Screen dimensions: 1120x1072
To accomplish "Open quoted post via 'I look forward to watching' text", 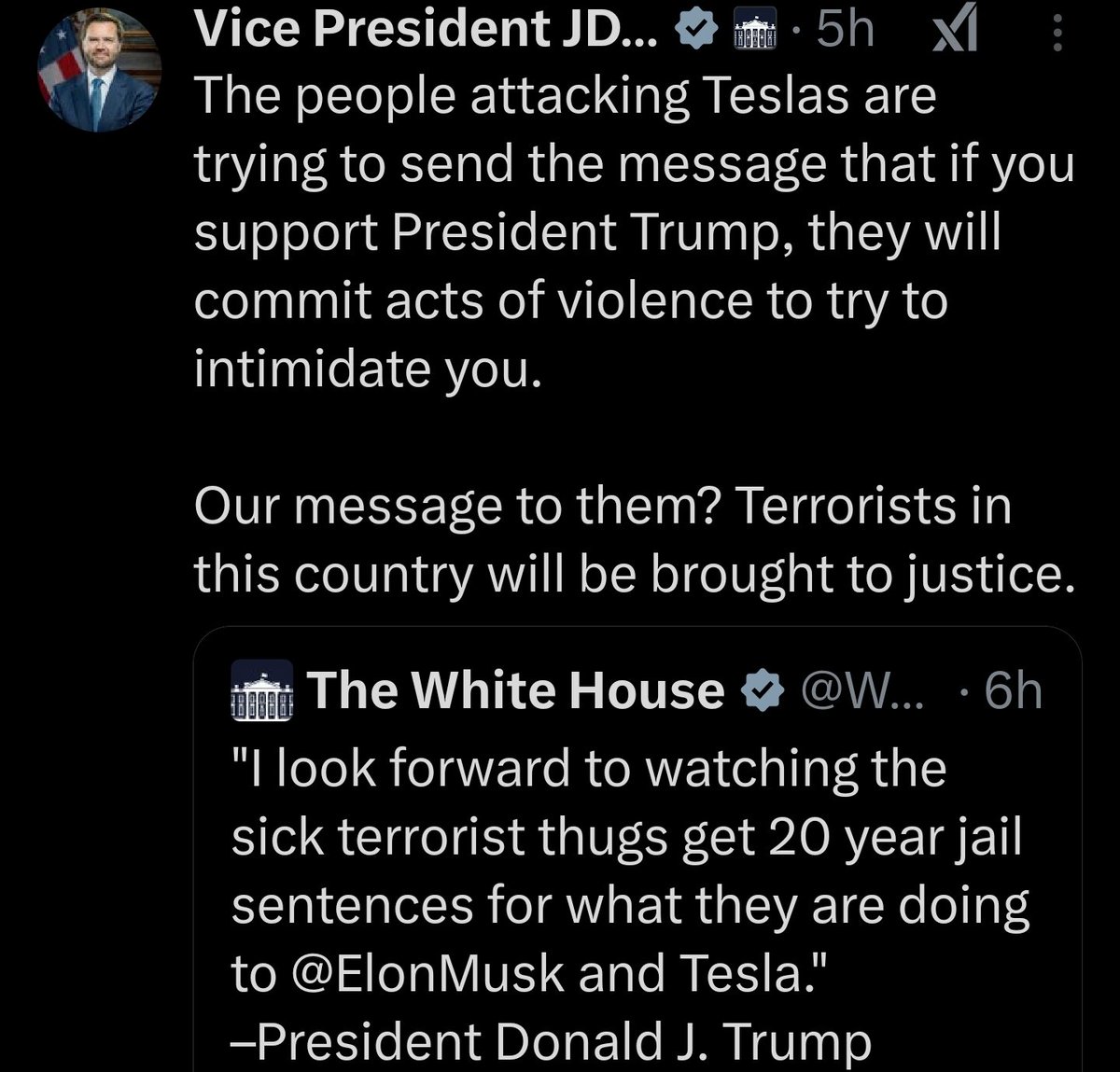I will click(588, 769).
